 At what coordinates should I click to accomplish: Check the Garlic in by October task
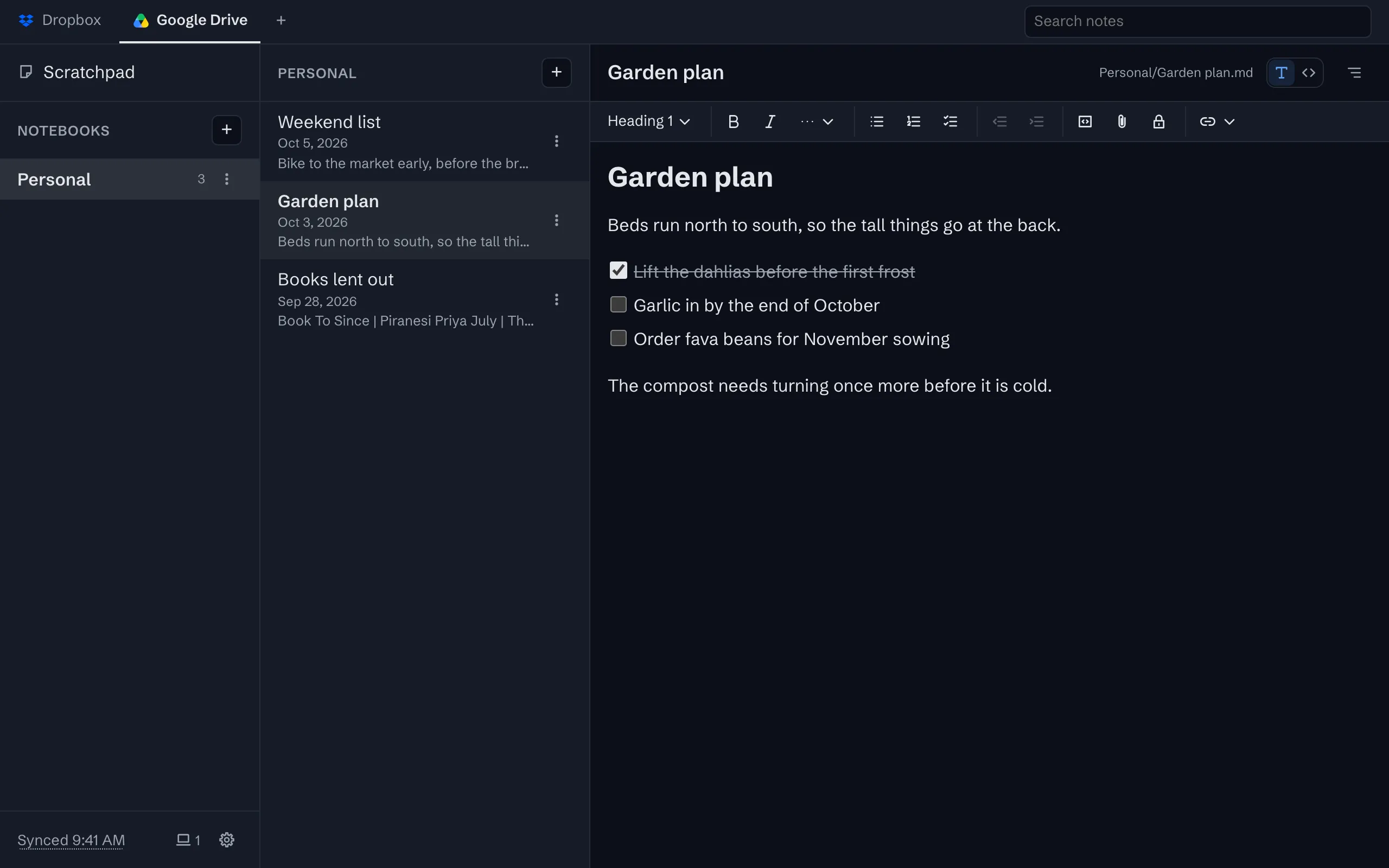(x=618, y=304)
